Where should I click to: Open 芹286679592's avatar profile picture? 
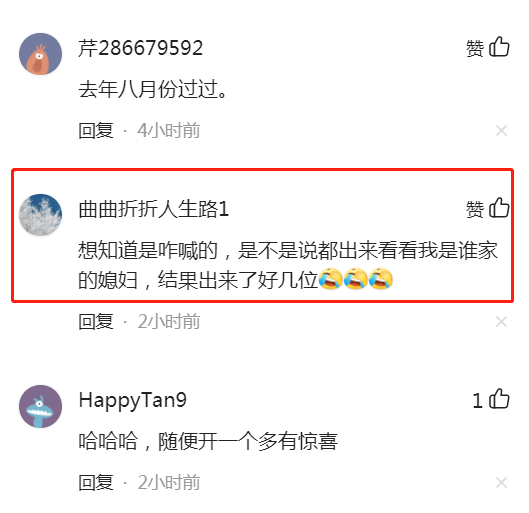coord(40,54)
